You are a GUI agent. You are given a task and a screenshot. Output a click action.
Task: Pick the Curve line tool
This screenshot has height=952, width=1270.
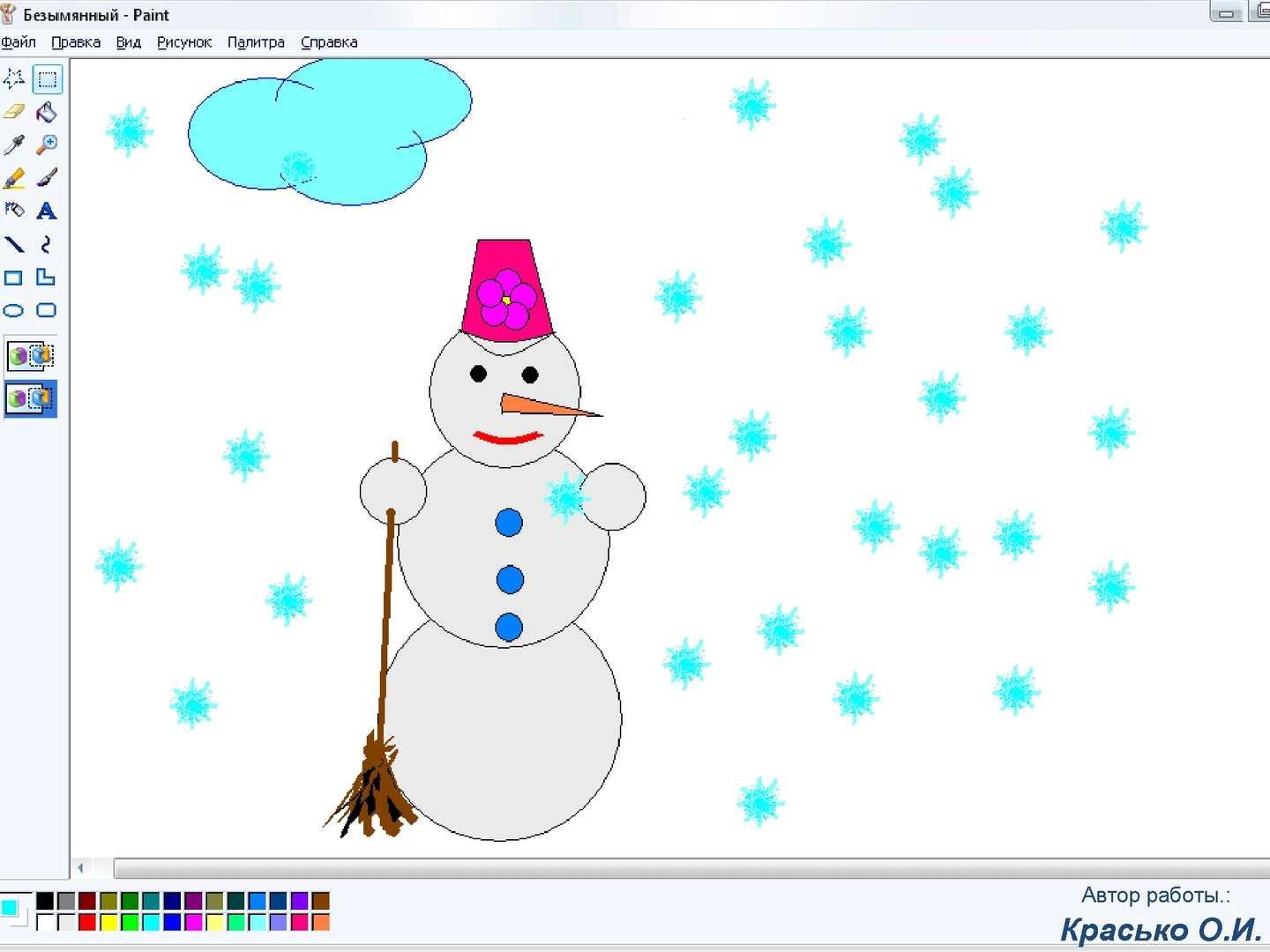47,244
